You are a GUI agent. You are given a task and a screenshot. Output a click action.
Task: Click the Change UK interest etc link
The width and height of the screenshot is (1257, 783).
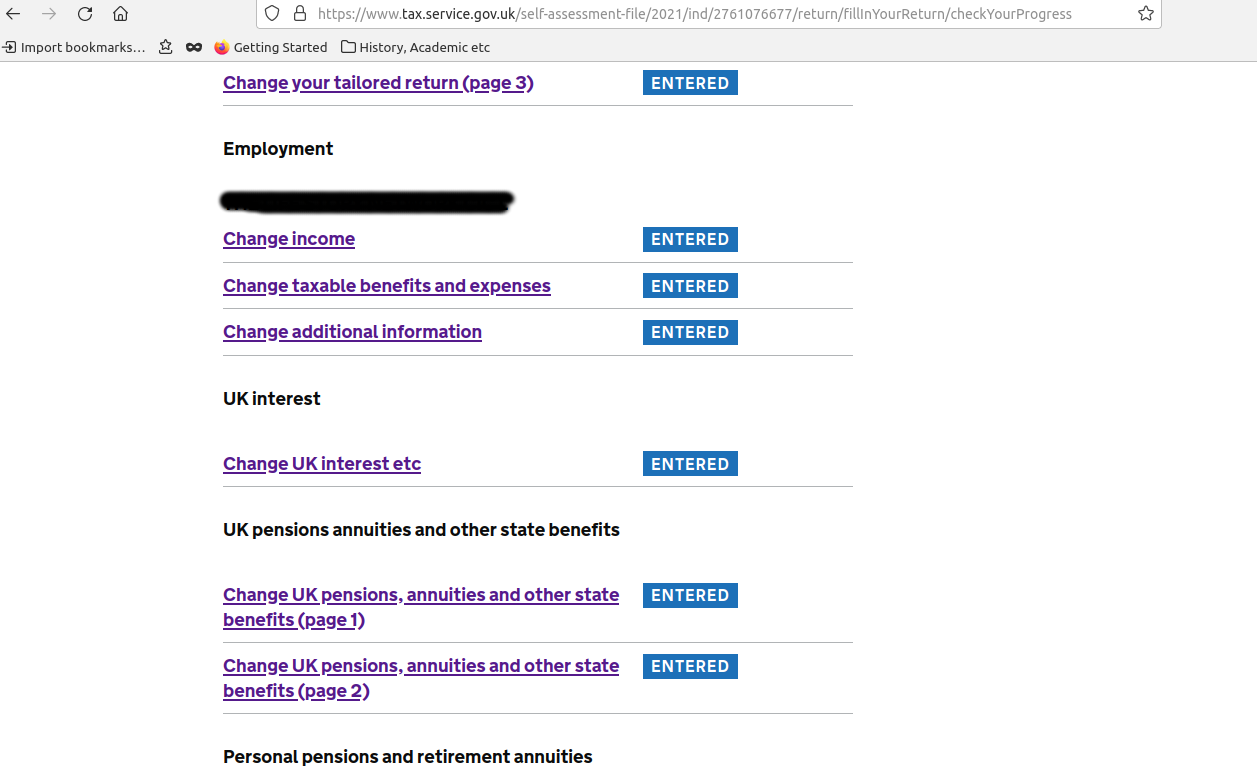(x=322, y=464)
